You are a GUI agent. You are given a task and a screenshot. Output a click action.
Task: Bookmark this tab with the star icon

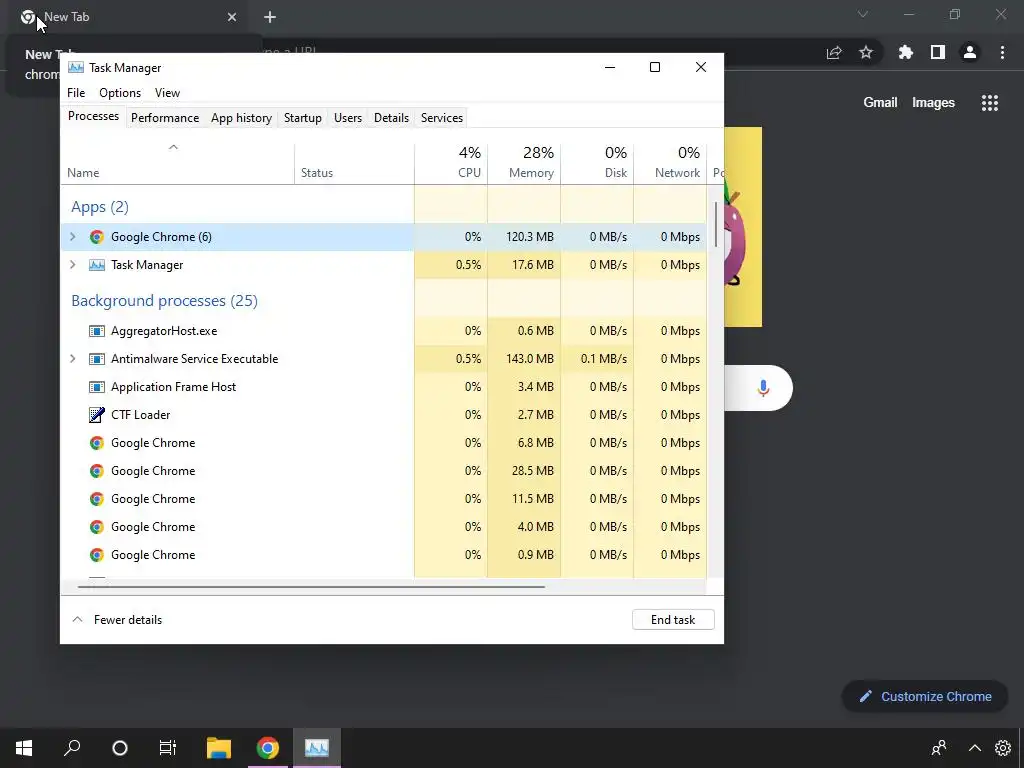click(x=866, y=52)
